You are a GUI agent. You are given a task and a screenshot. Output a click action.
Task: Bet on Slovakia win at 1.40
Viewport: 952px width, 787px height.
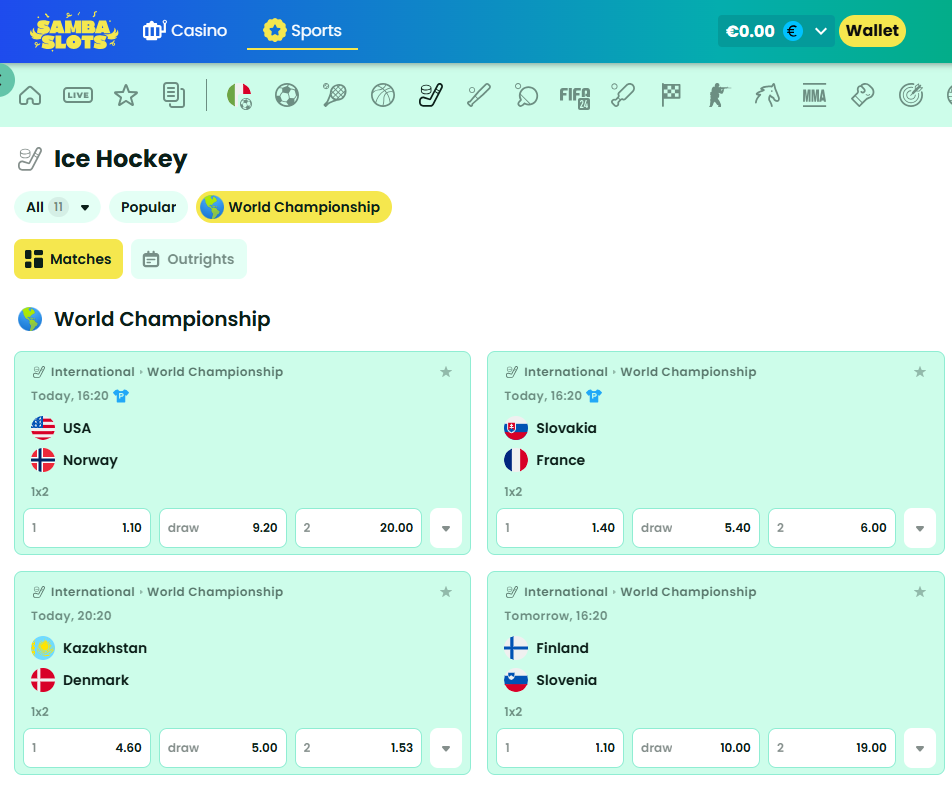pyautogui.click(x=560, y=528)
